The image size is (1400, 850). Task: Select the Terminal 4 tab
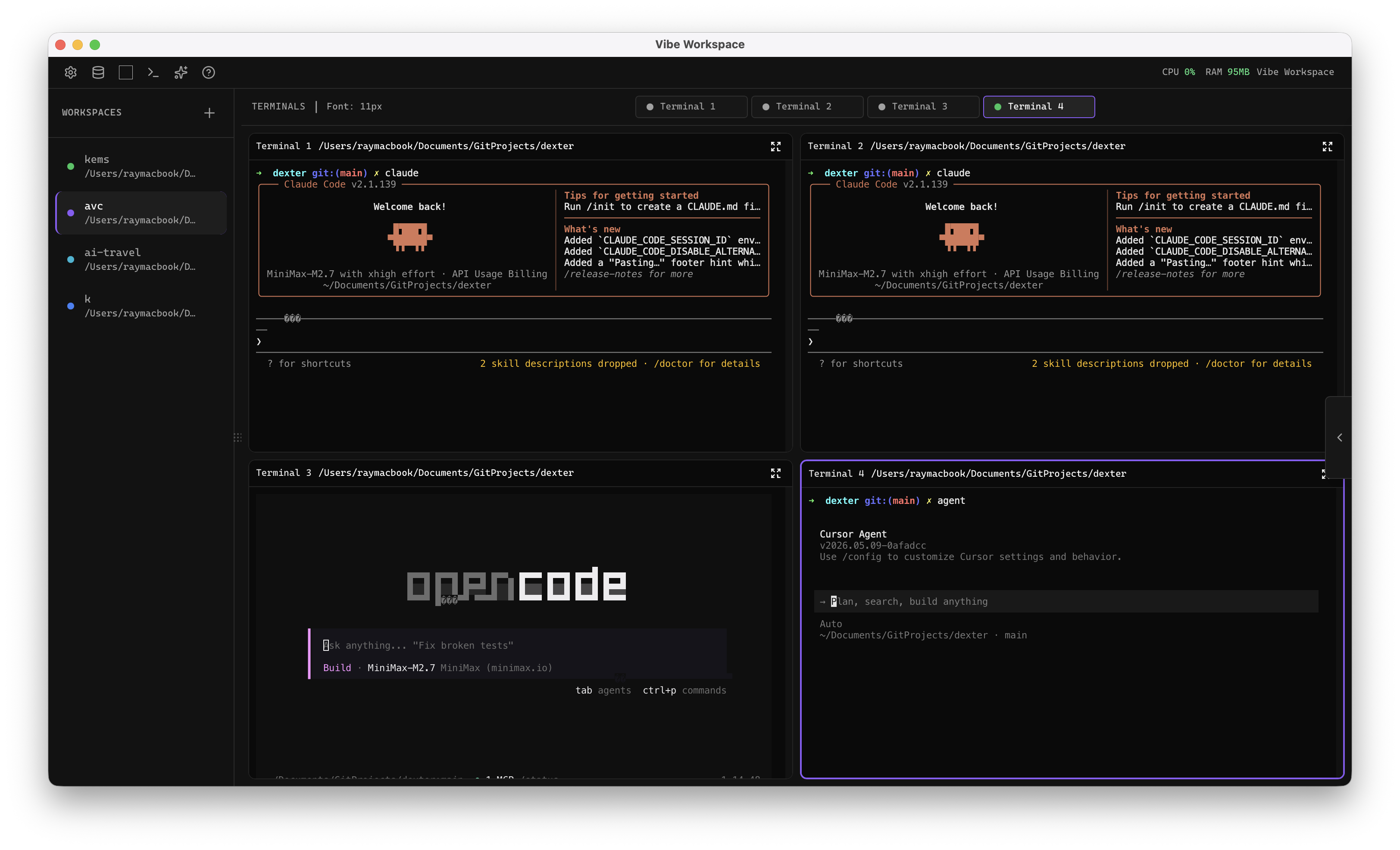point(1039,106)
